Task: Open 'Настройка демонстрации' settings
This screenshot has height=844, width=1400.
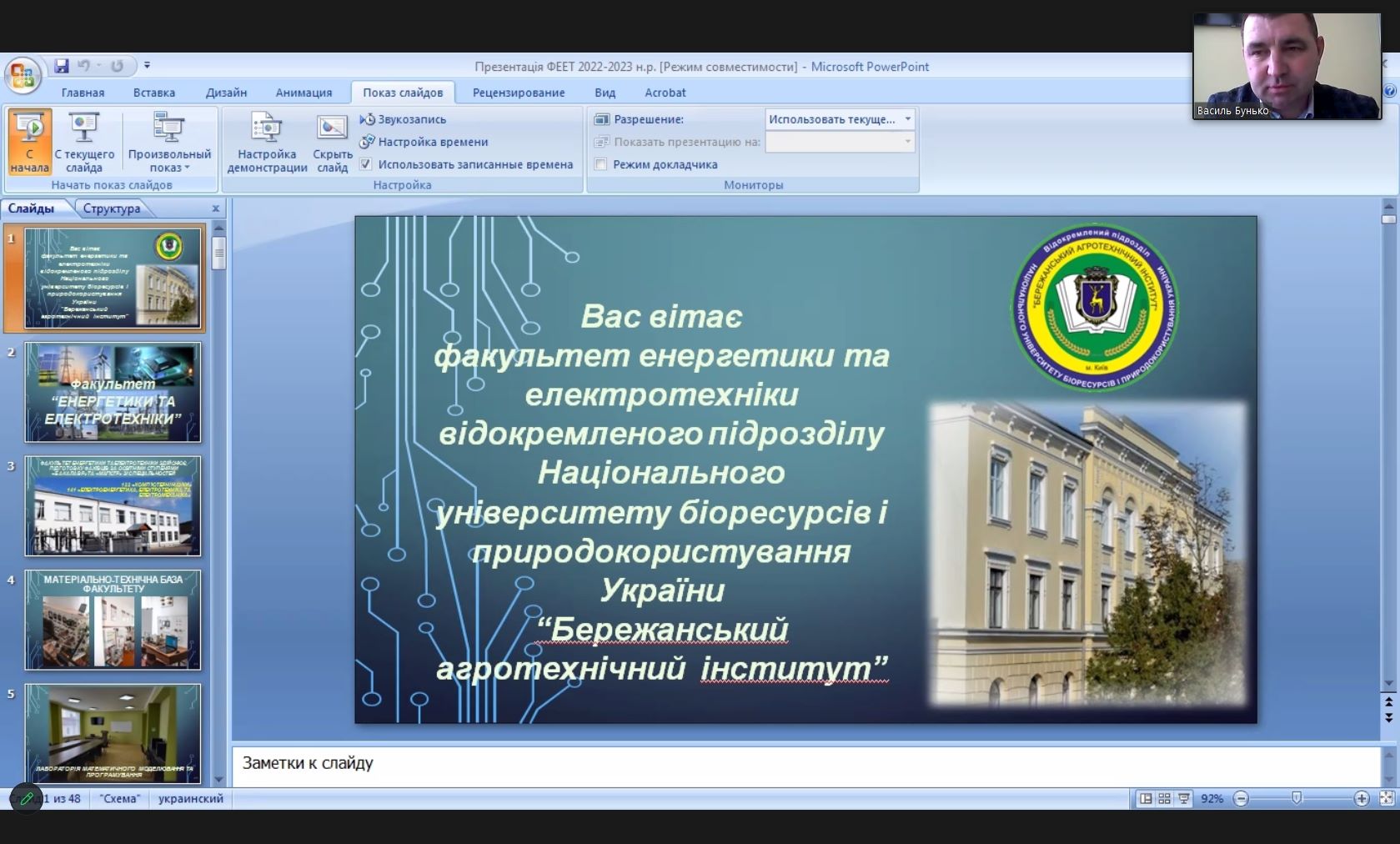Action: (x=267, y=142)
